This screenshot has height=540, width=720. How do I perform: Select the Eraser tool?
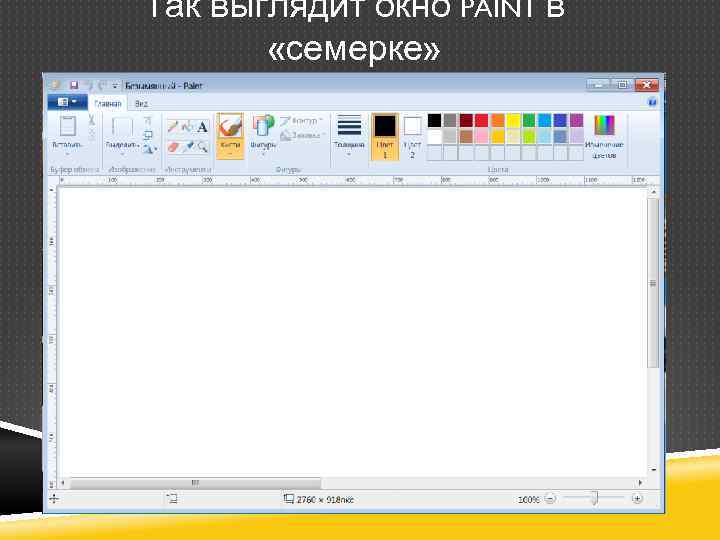(173, 147)
